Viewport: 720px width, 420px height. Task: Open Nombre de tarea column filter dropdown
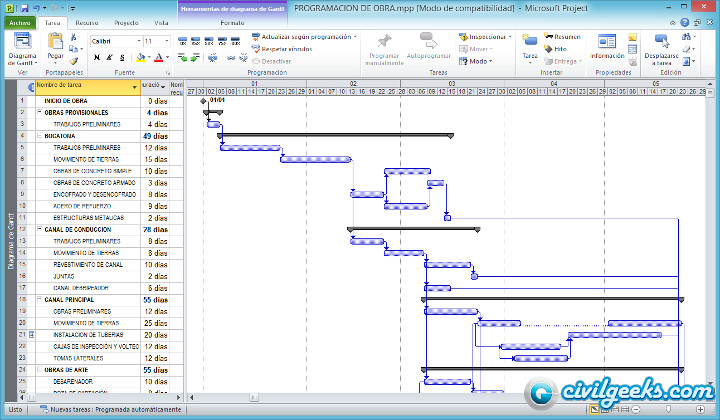134,86
